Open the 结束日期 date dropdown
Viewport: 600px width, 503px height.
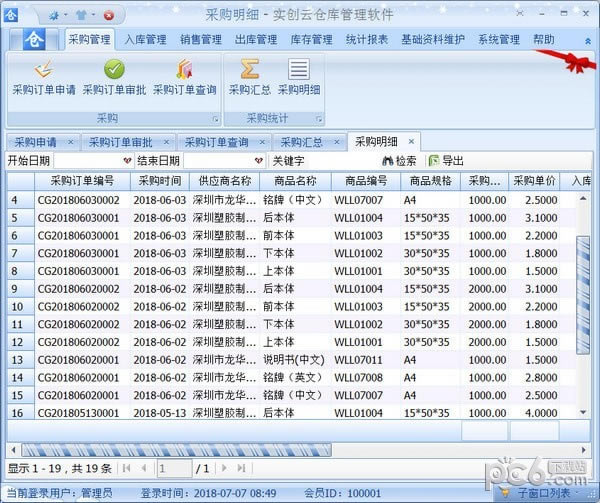(257, 160)
